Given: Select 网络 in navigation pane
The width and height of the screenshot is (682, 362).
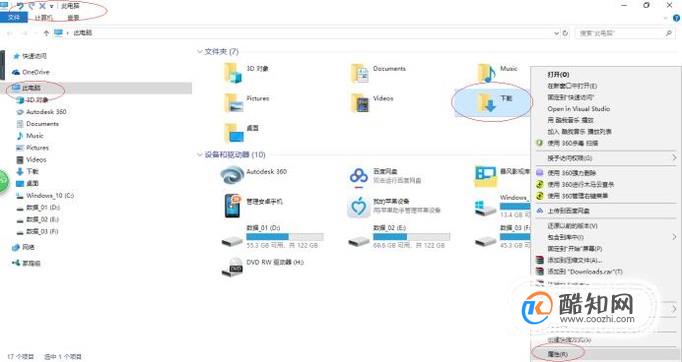Looking at the screenshot, I should (28, 247).
